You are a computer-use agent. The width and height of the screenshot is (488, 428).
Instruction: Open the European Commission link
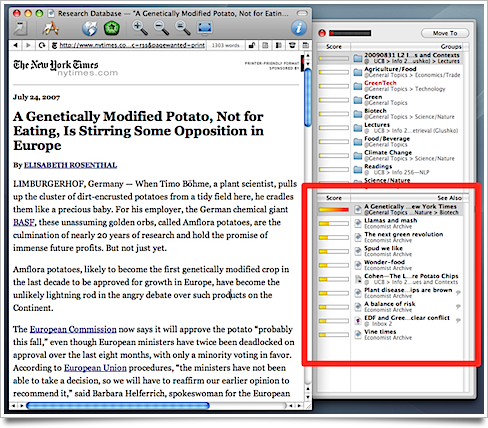(x=73, y=329)
